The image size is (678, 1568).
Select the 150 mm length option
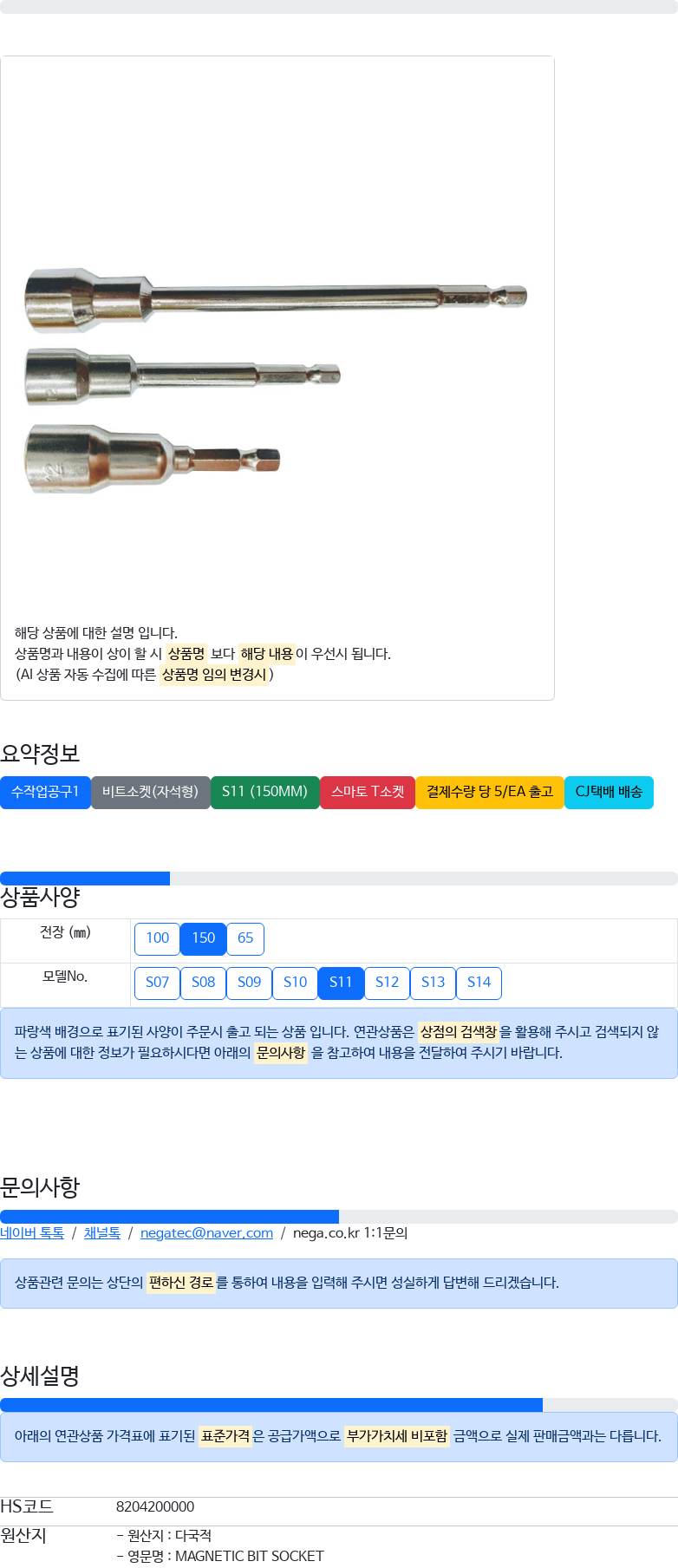[x=203, y=938]
